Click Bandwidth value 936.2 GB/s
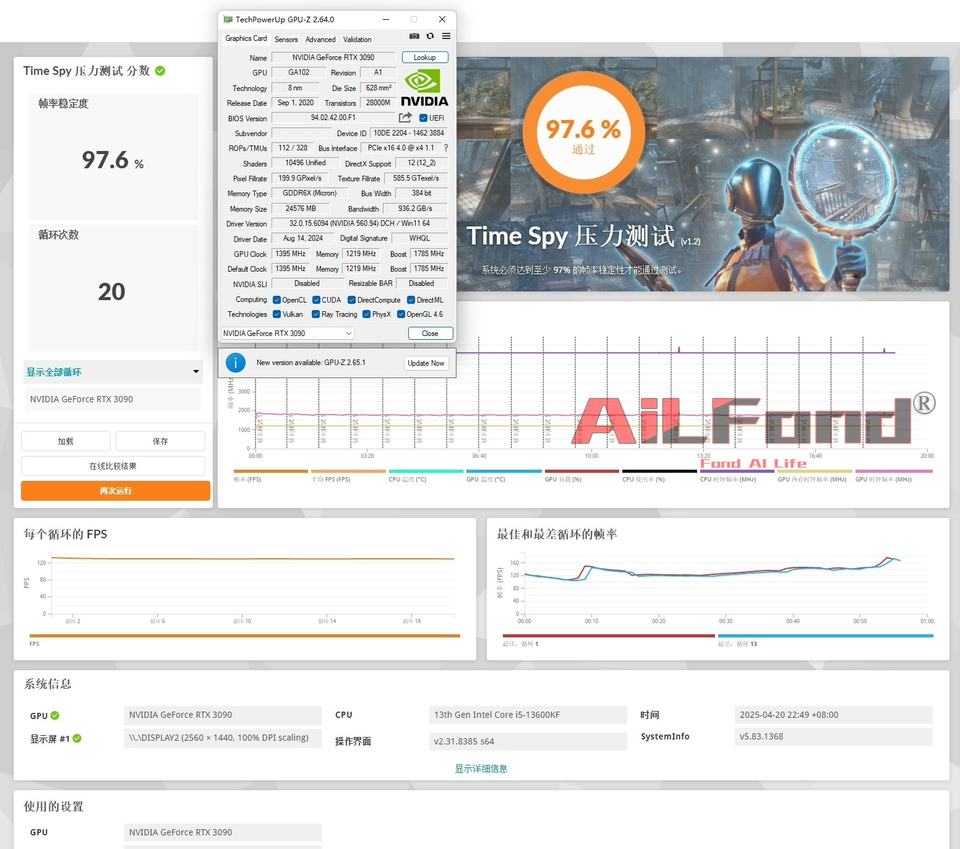 (x=415, y=208)
